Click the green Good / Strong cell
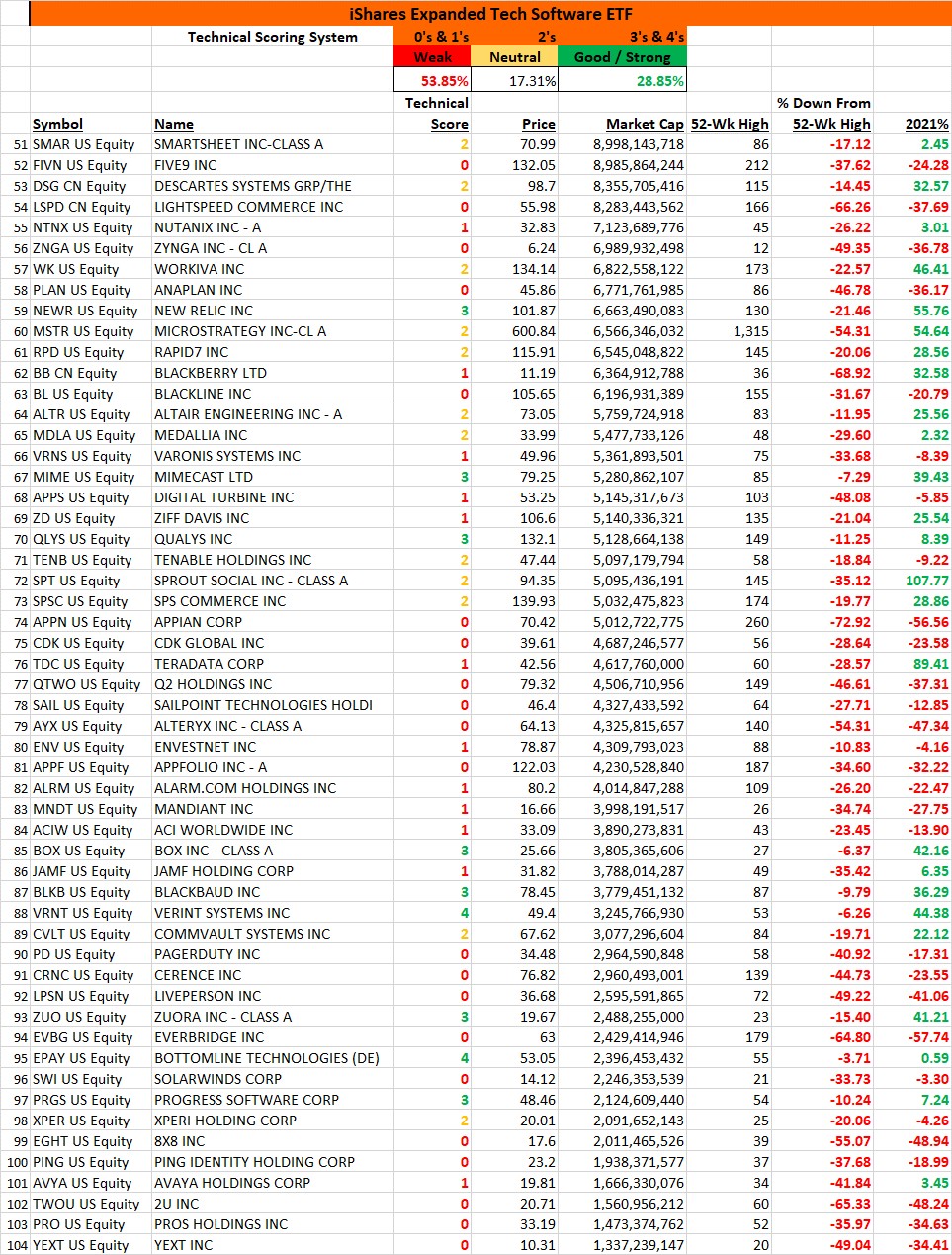The width and height of the screenshot is (952, 1255). pos(622,57)
